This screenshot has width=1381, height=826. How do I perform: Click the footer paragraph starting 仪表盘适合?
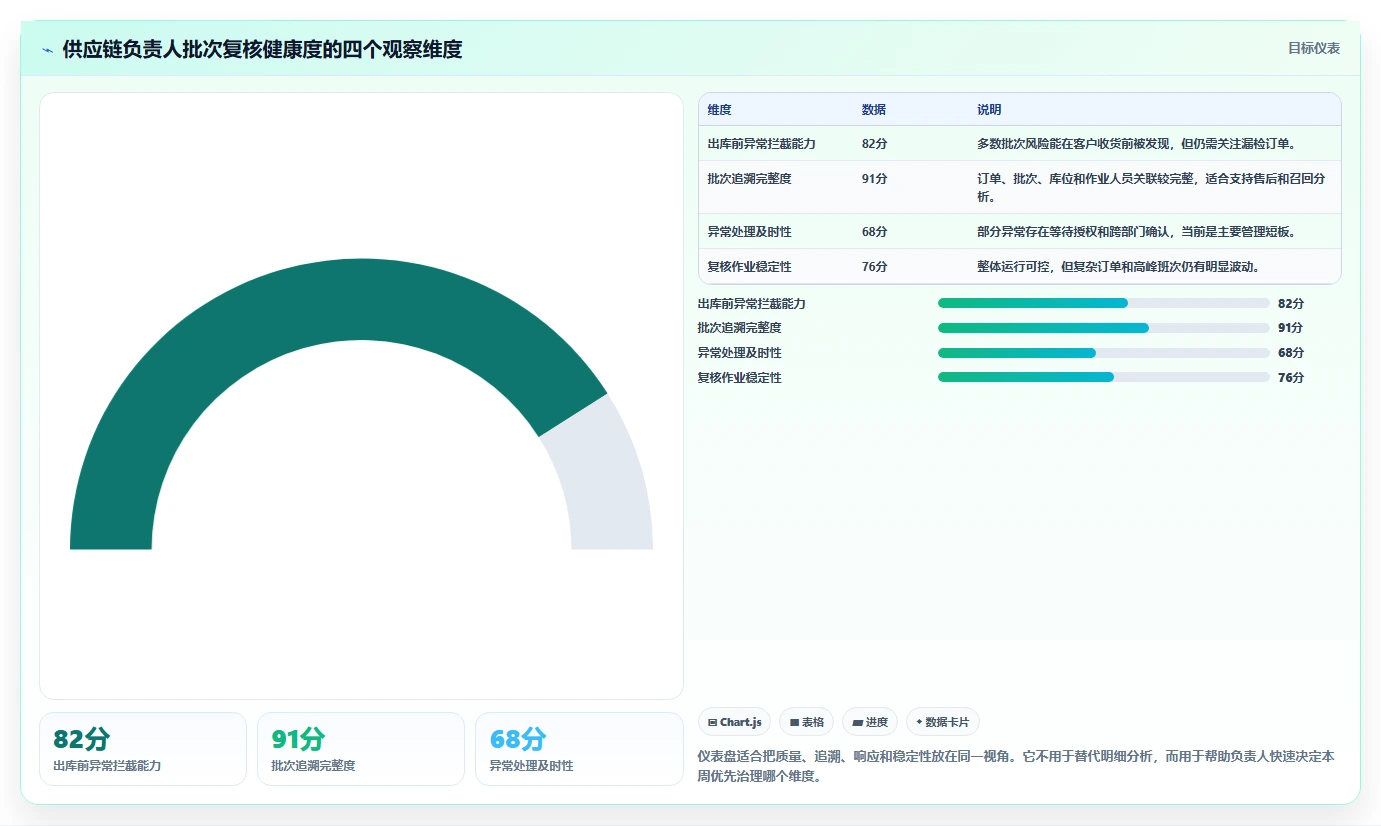click(1016, 766)
